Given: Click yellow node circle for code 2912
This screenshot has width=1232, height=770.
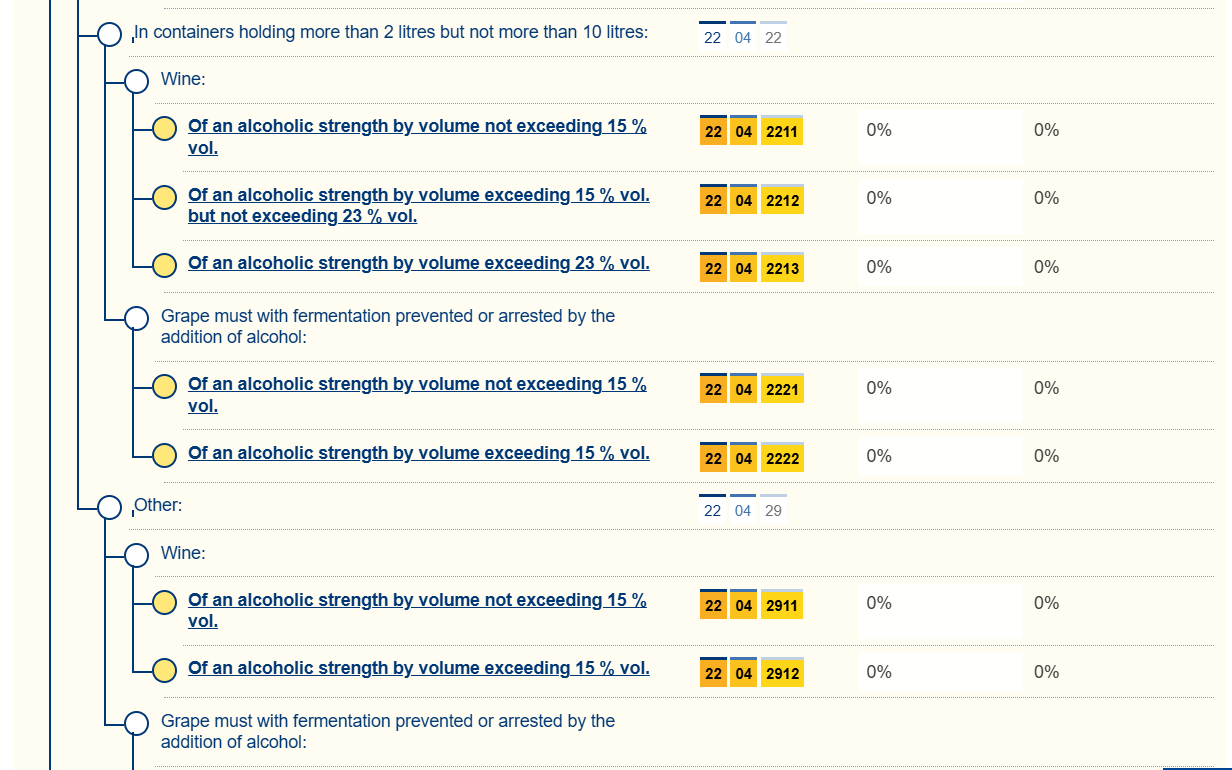Looking at the screenshot, I should pyautogui.click(x=164, y=670).
